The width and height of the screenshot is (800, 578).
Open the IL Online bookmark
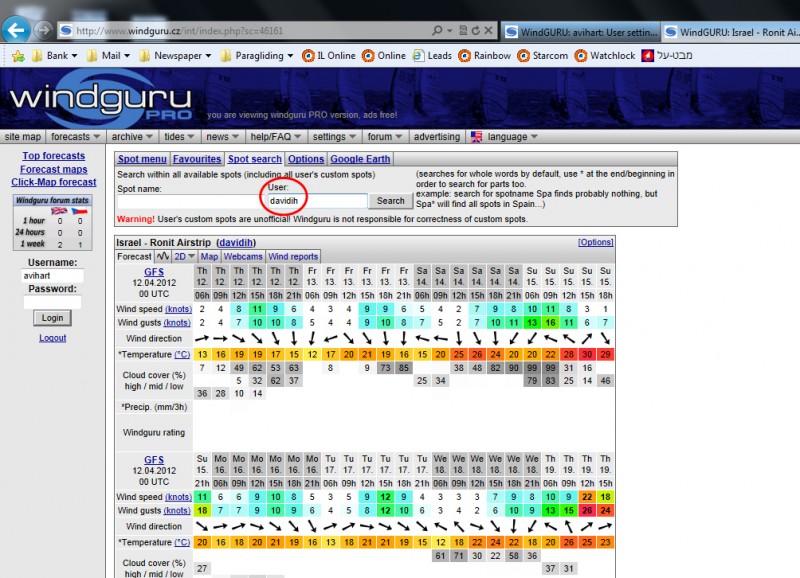[329, 56]
